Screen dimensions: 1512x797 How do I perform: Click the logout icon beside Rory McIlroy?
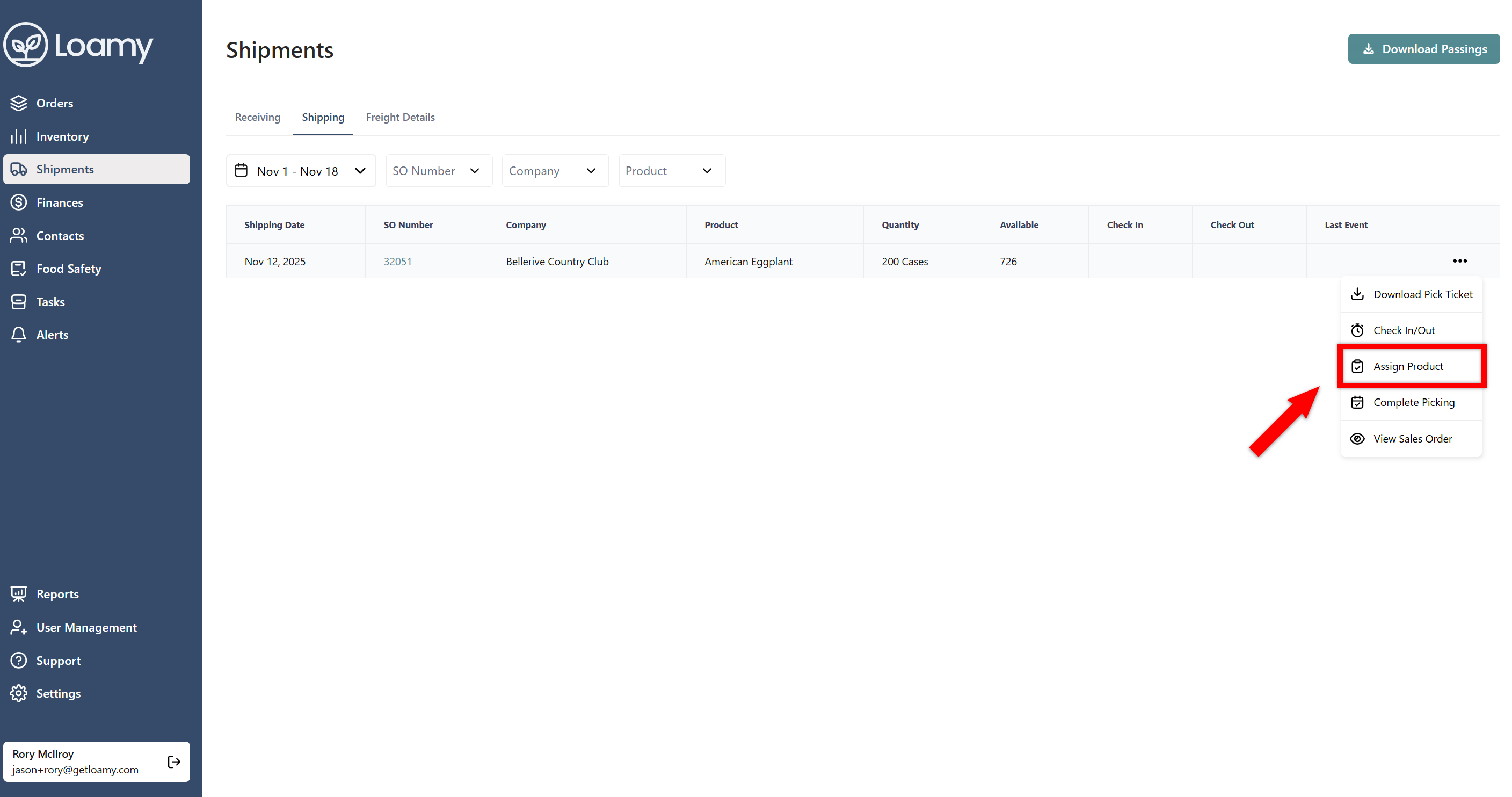[174, 761]
